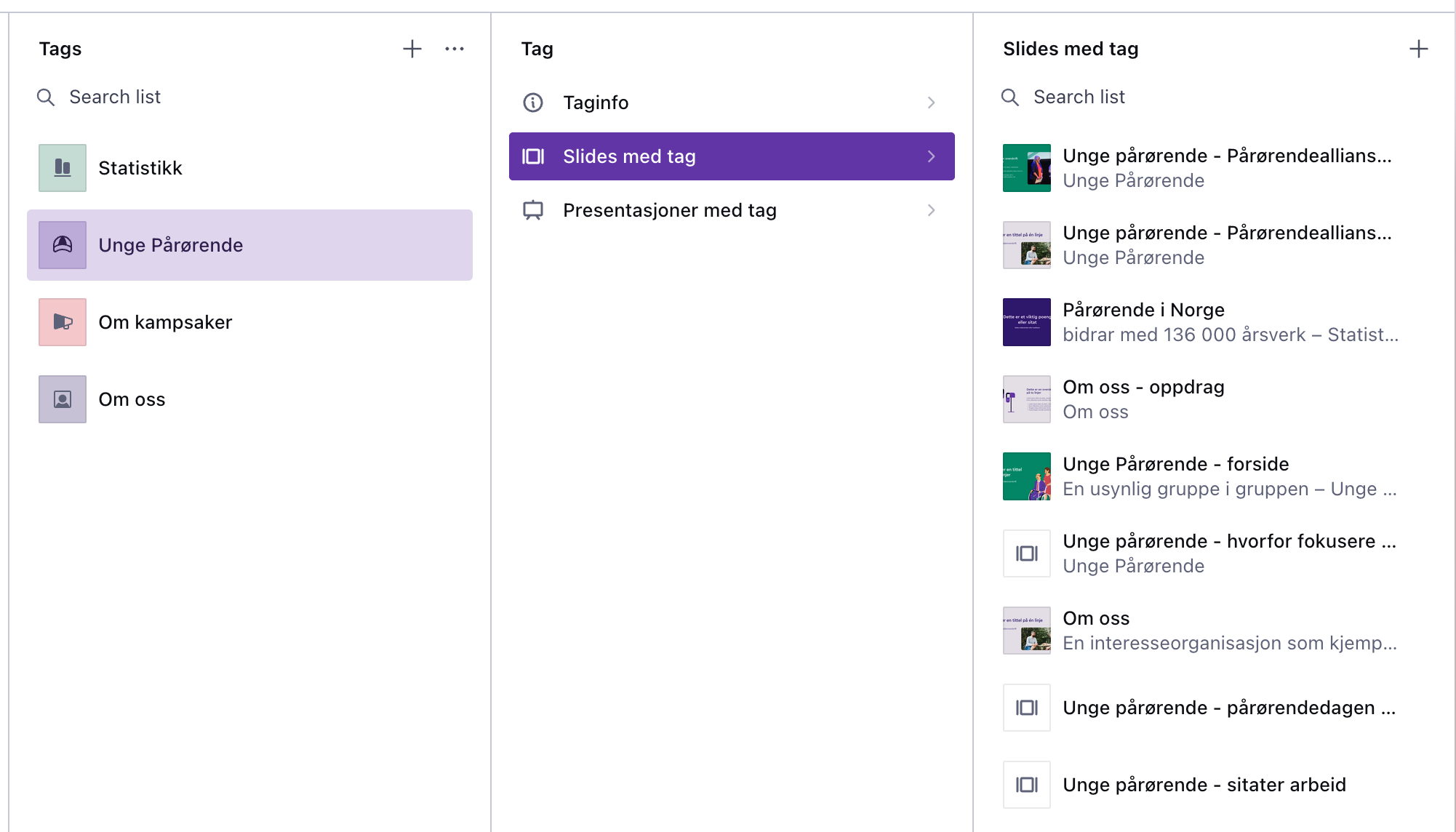1456x832 pixels.
Task: Click the Taginfo info circle icon
Action: click(533, 103)
